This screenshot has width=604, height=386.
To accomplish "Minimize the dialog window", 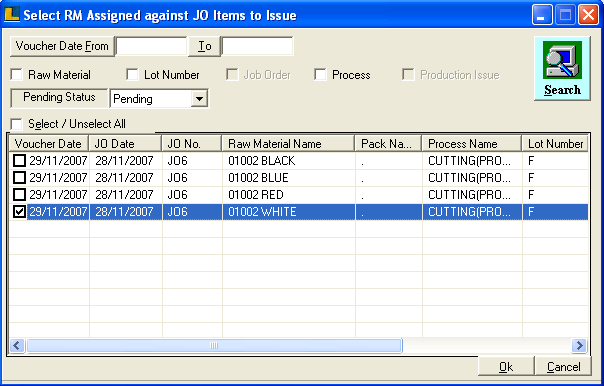I will coord(542,15).
